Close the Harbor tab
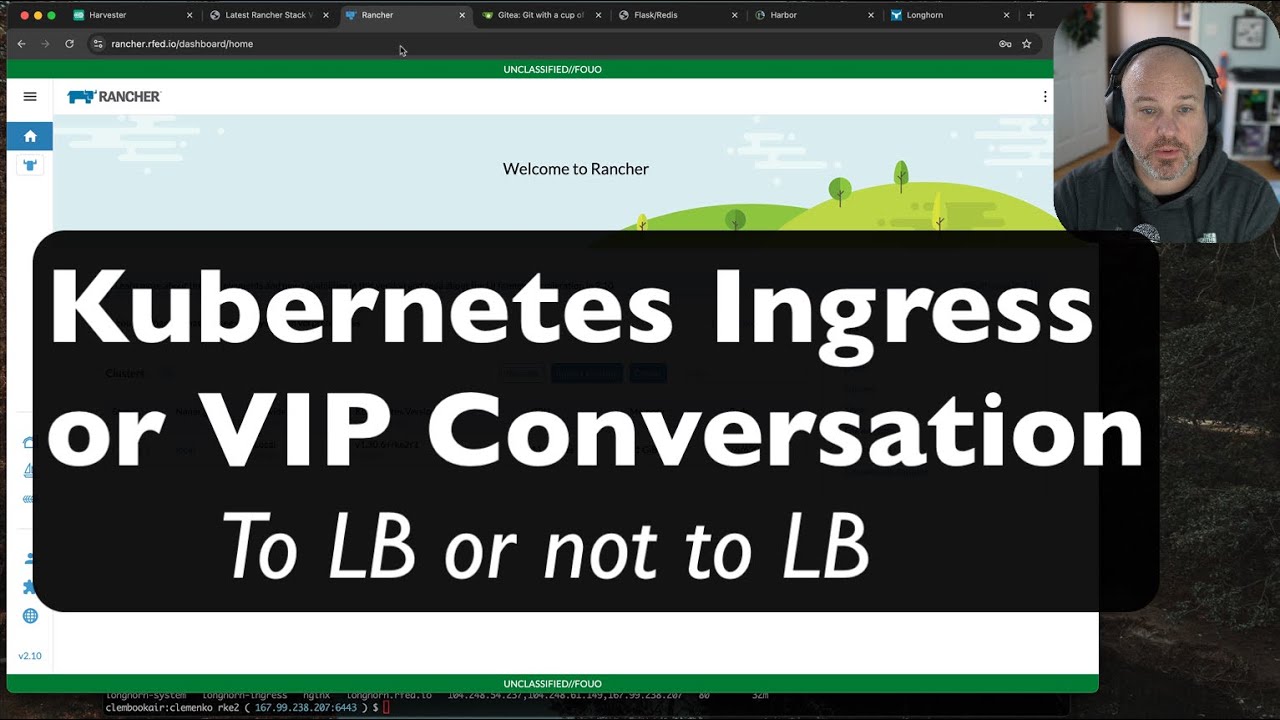Image resolution: width=1280 pixels, height=720 pixels. point(870,15)
